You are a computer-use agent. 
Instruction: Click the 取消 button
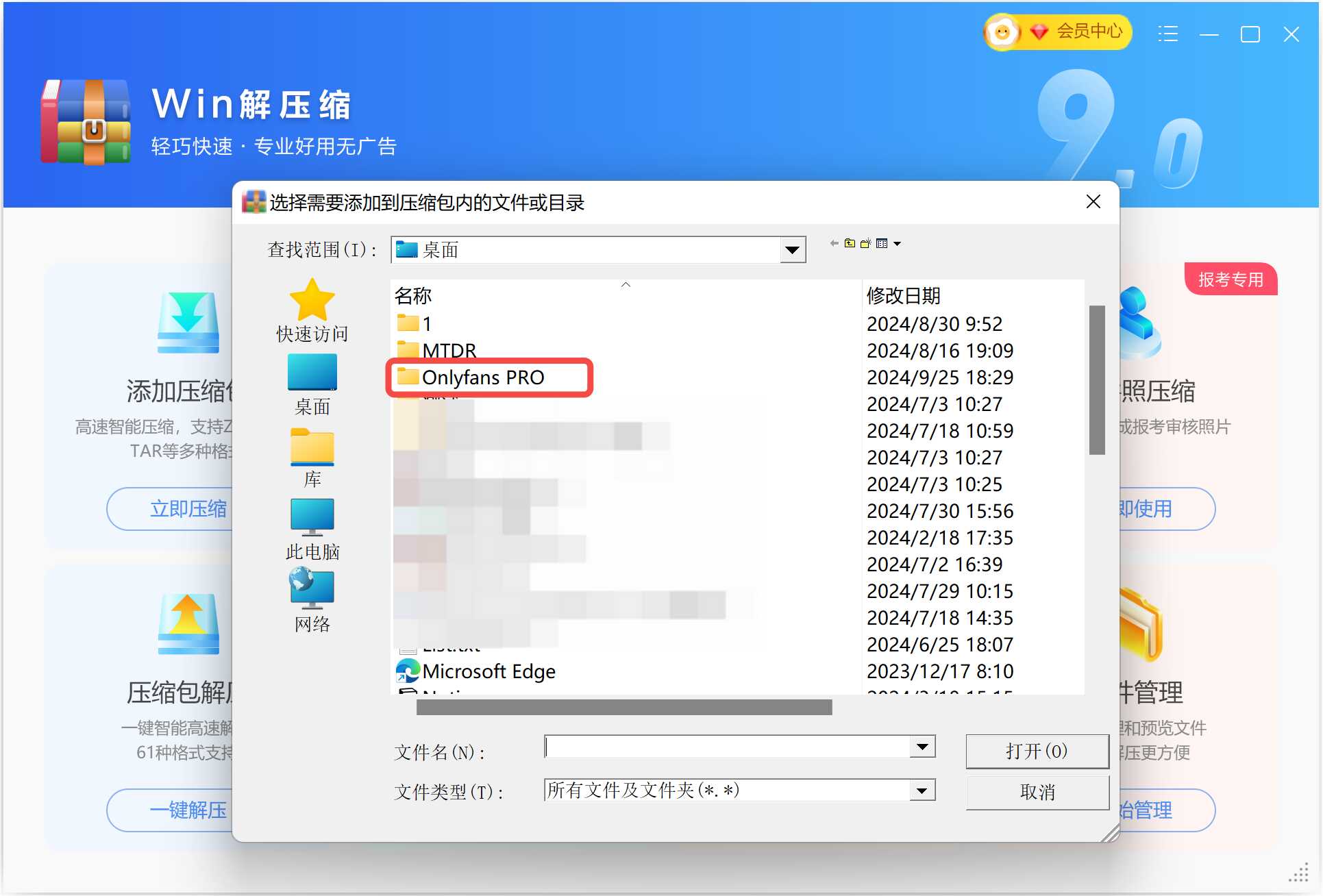(1037, 793)
